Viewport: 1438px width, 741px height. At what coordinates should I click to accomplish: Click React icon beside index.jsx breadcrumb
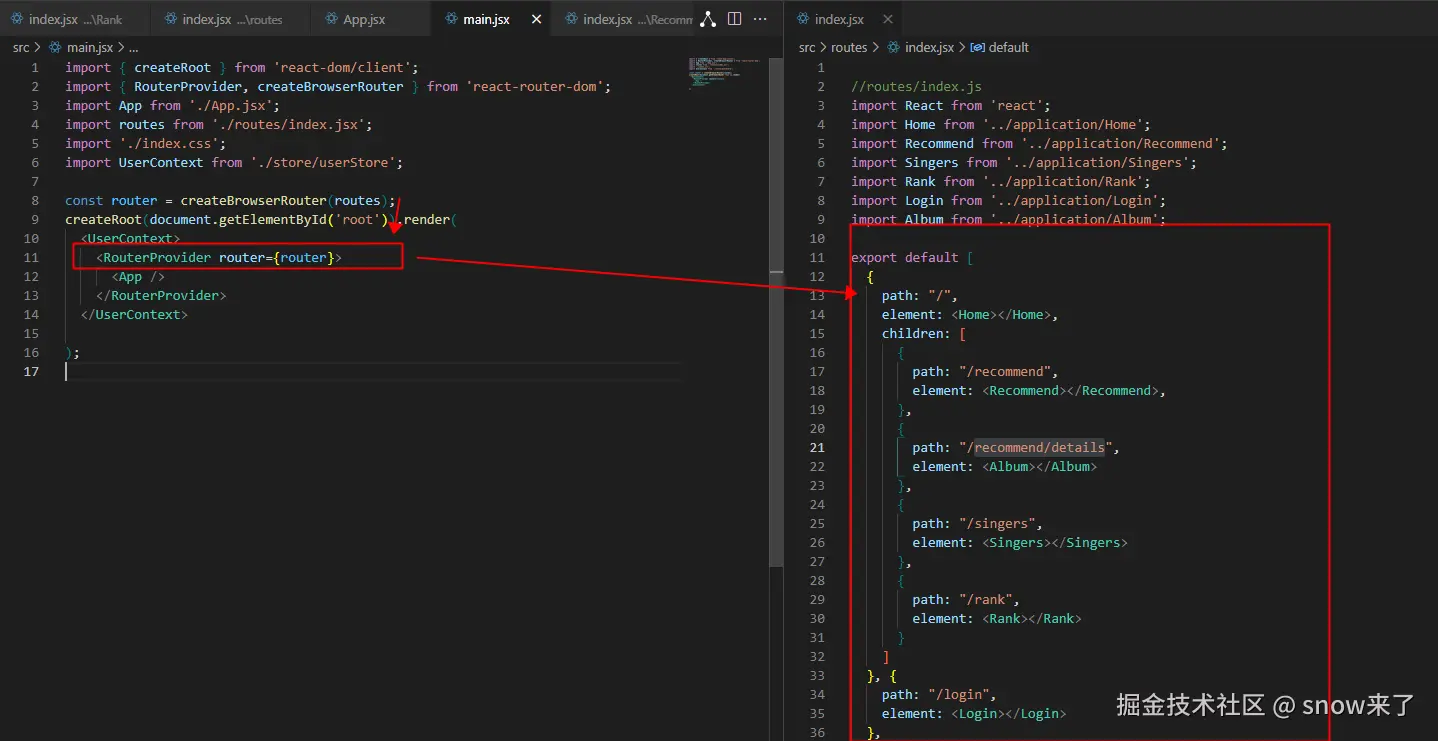(x=893, y=47)
